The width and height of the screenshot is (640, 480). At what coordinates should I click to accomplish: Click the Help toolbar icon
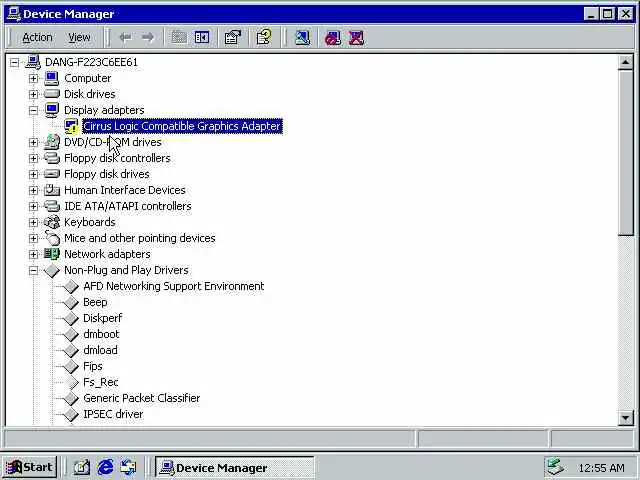tap(264, 38)
